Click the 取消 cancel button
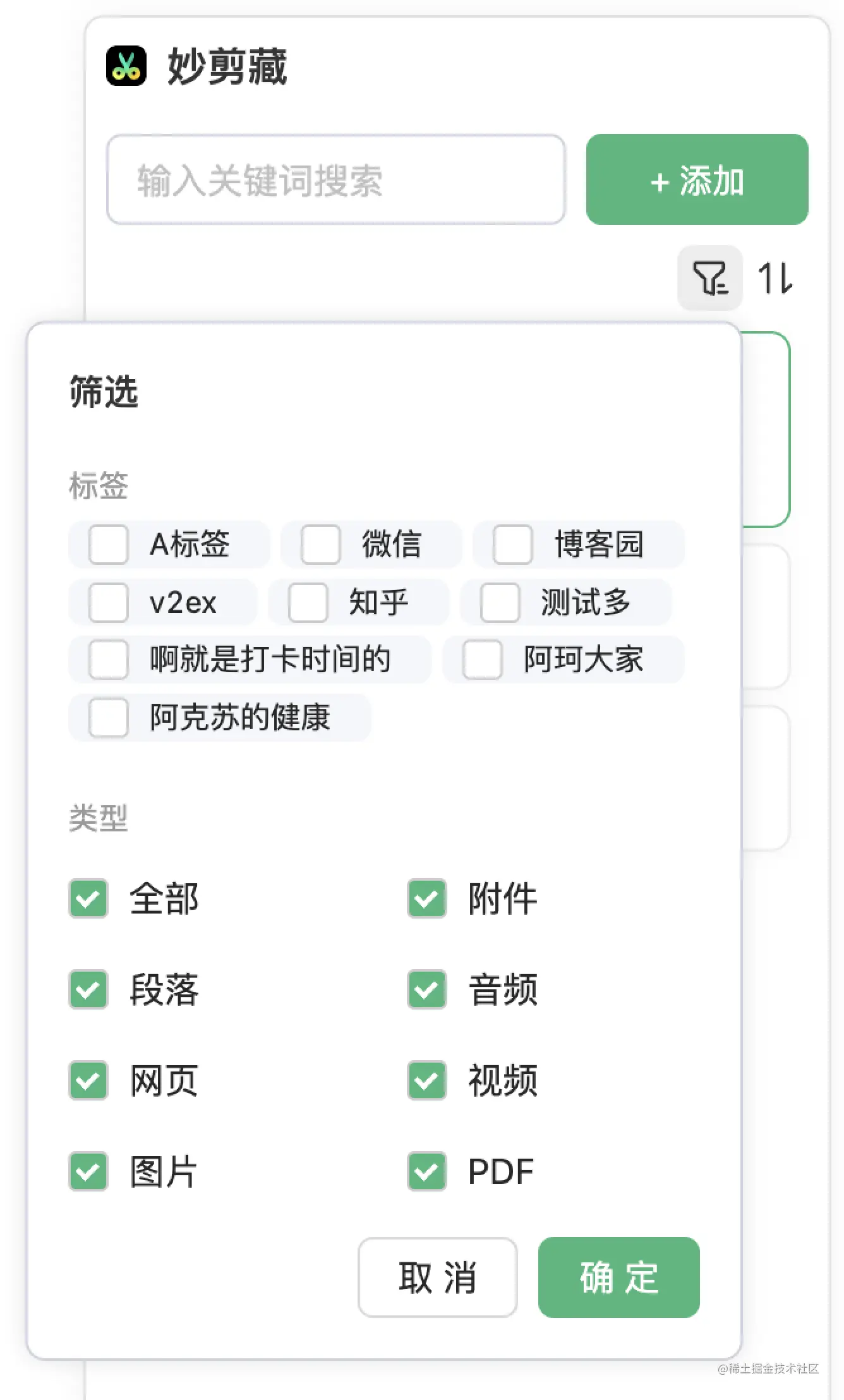Viewport: 844px width, 1400px height. 437,1277
